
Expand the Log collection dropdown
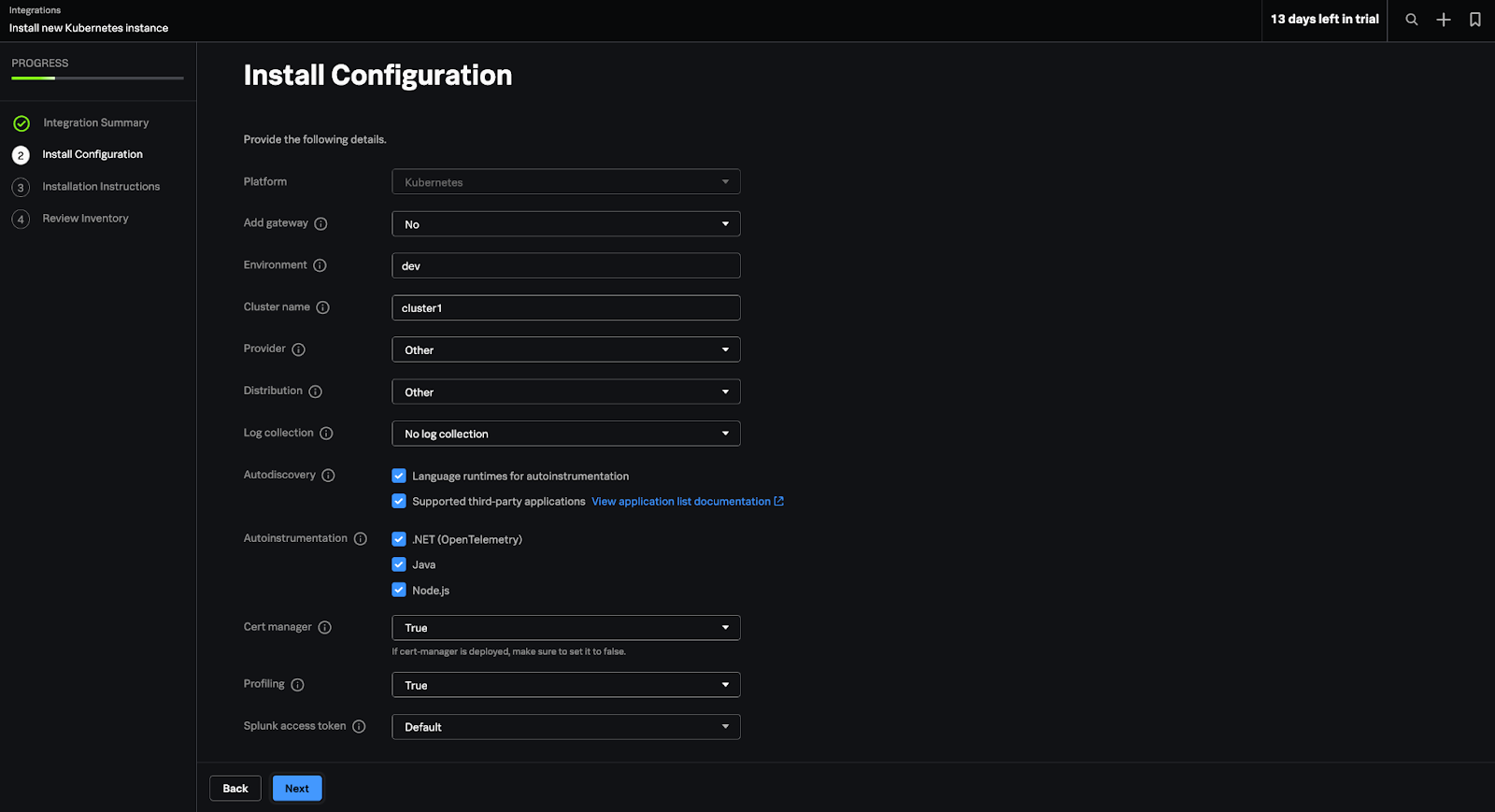click(565, 434)
